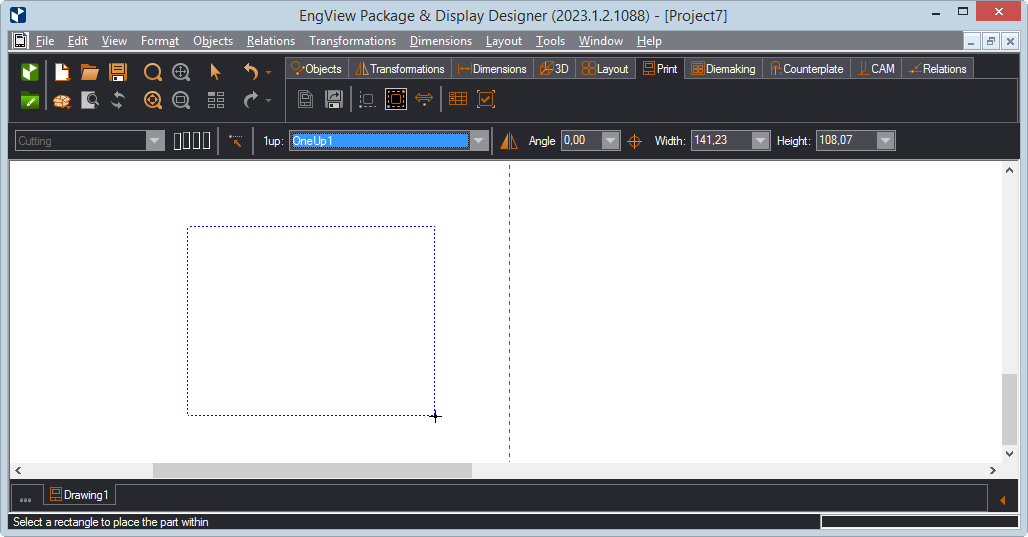This screenshot has width=1028, height=537.
Task: Click the green EngView cube icon
Action: coord(30,71)
